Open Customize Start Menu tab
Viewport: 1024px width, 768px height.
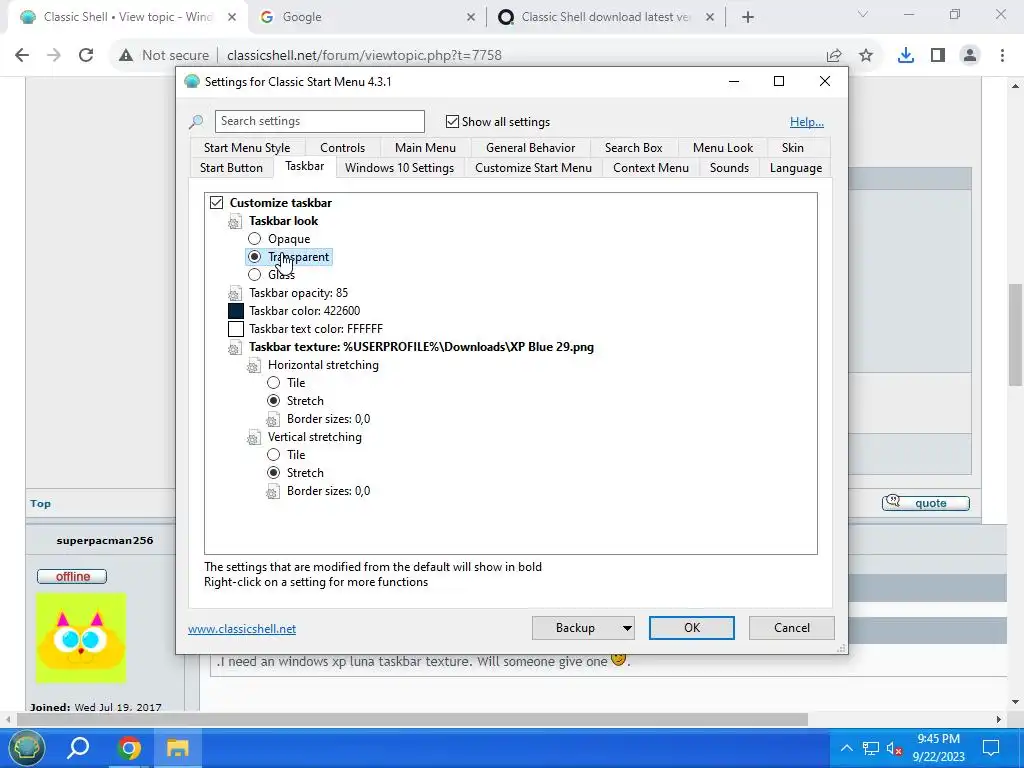pyautogui.click(x=533, y=168)
